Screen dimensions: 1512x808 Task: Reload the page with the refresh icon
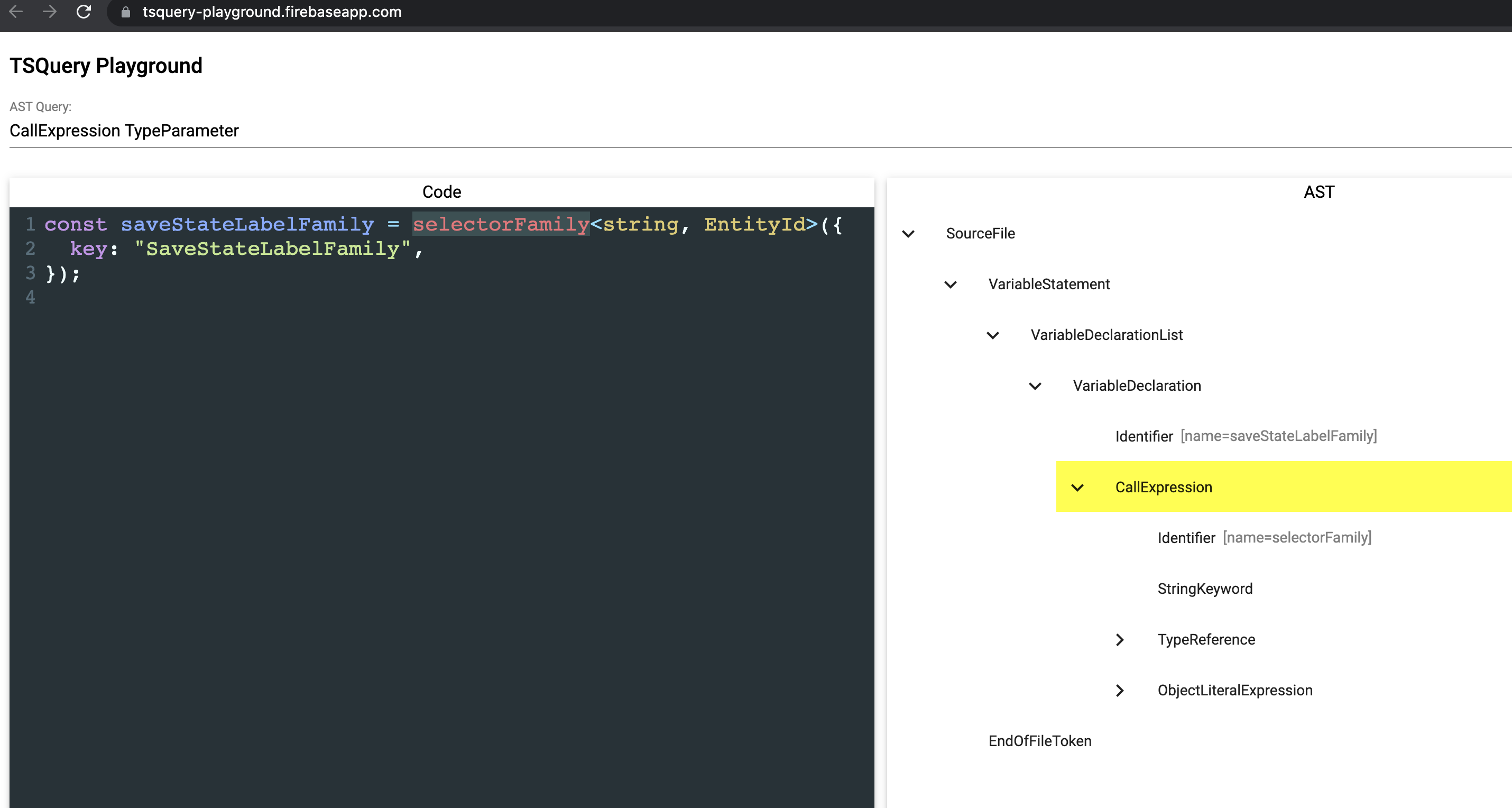point(84,11)
